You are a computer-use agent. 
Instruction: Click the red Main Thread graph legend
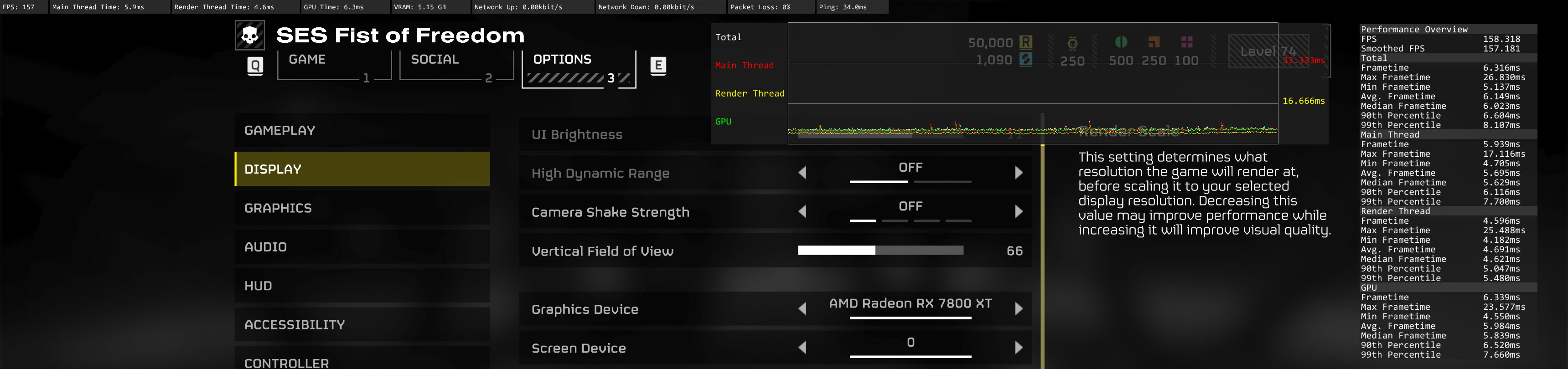[x=745, y=65]
